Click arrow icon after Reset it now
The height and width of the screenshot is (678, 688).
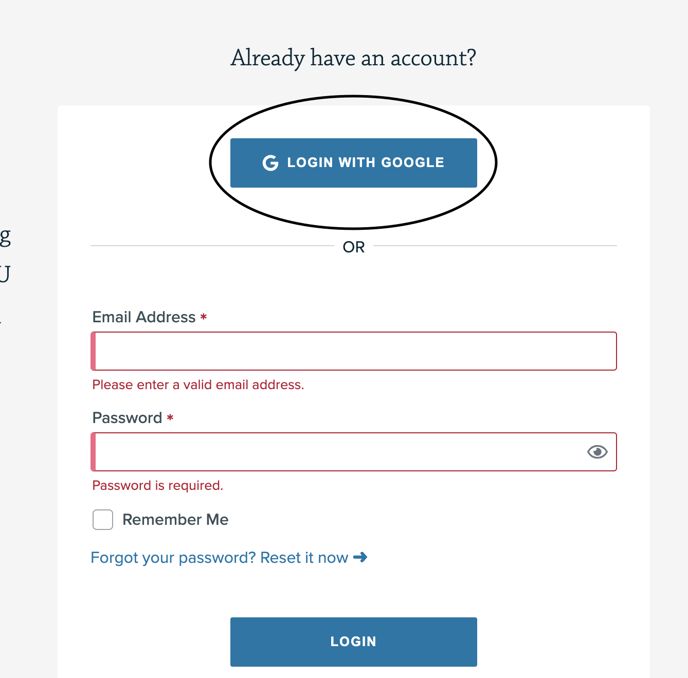pos(360,557)
